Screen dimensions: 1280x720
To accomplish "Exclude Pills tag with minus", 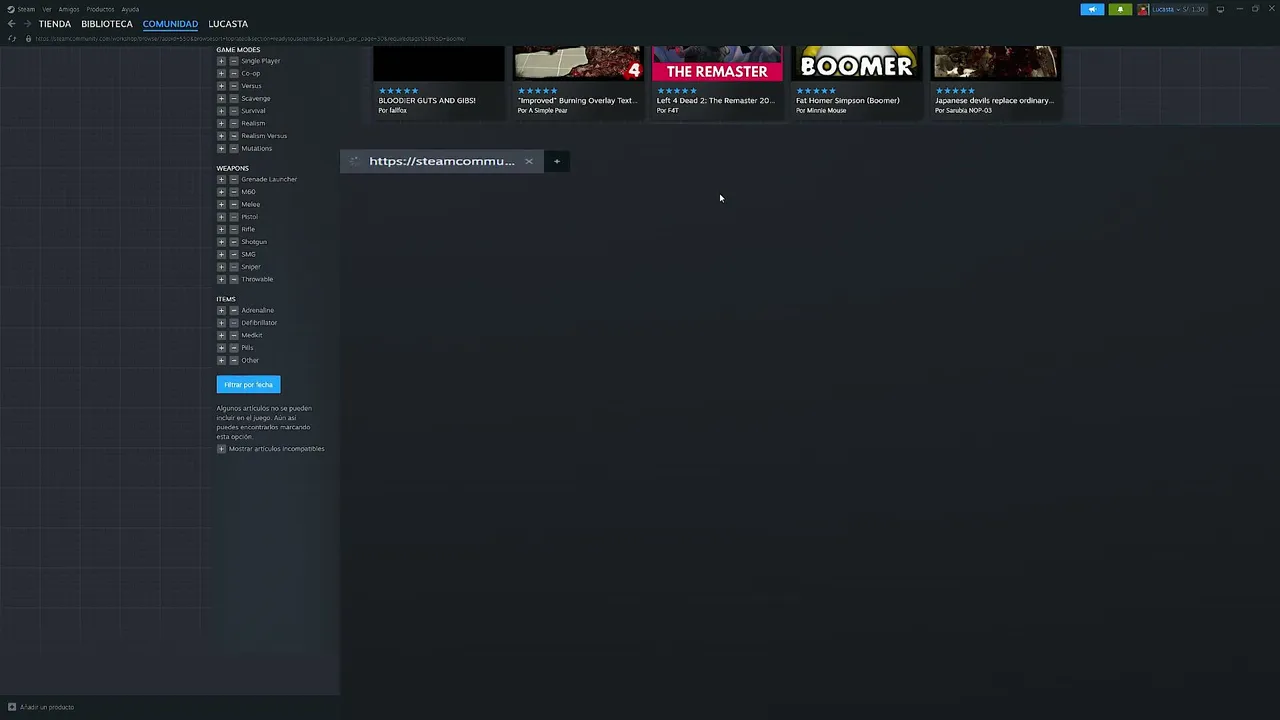I will pos(234,348).
